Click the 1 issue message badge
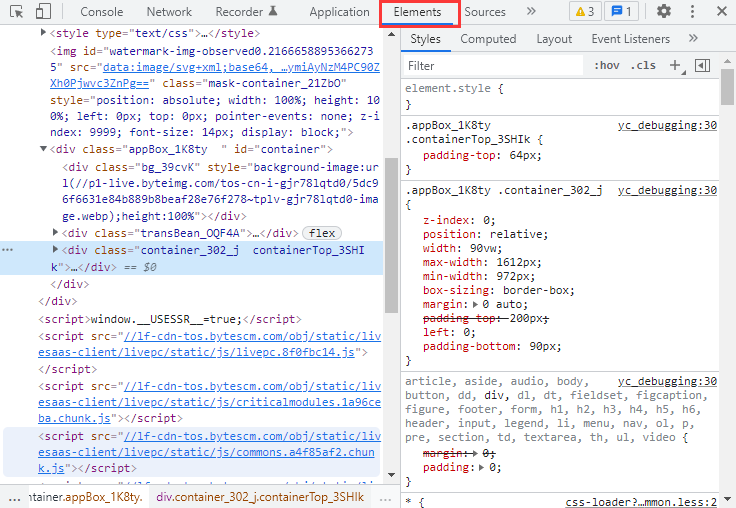 click(621, 11)
